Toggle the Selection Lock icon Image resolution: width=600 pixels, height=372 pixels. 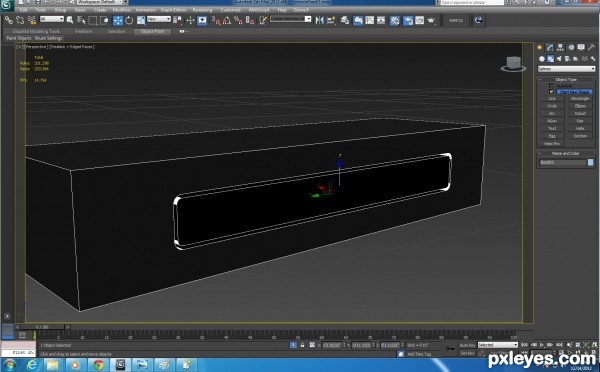302,345
